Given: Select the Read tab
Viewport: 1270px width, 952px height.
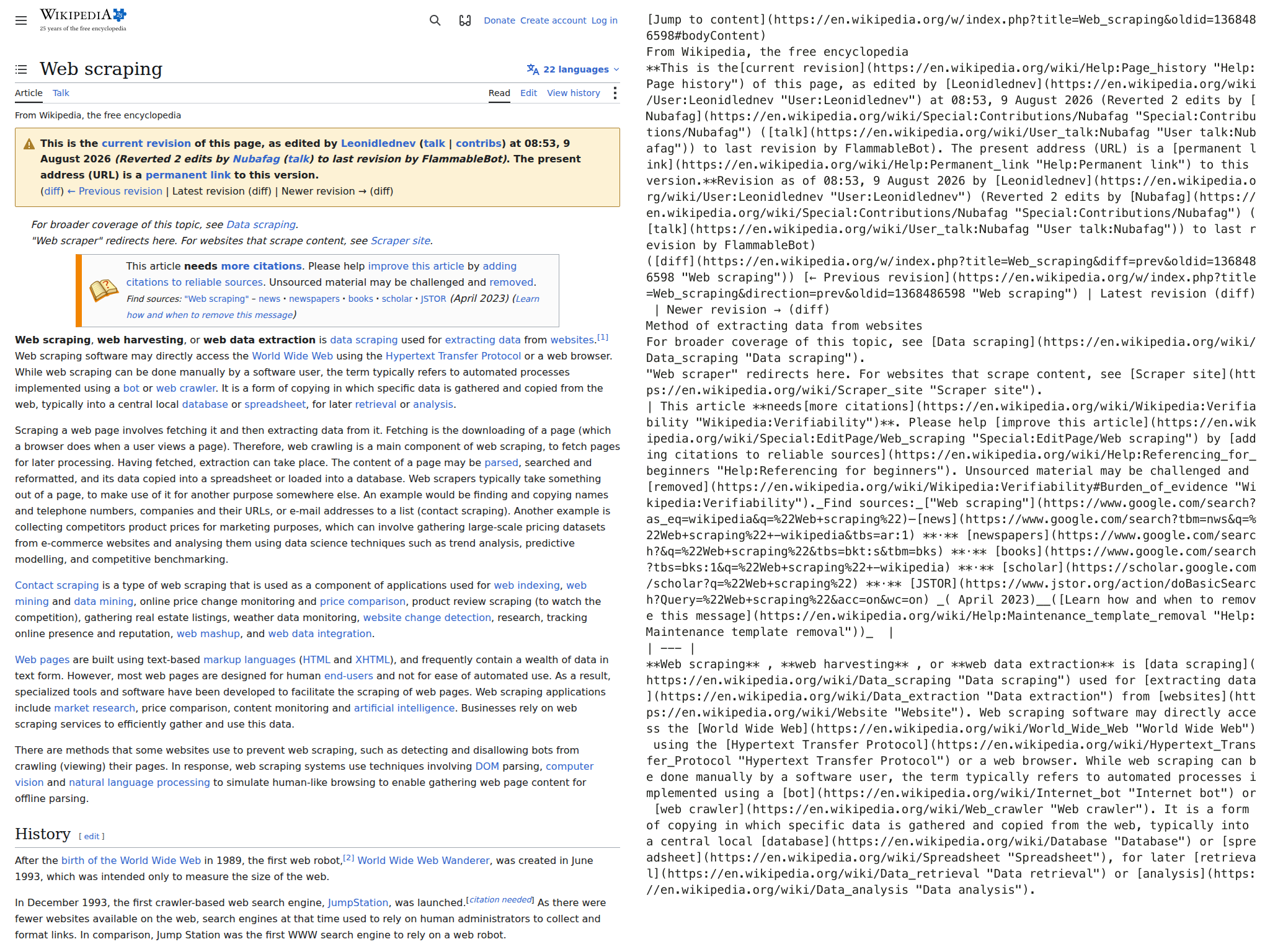Looking at the screenshot, I should click(499, 93).
